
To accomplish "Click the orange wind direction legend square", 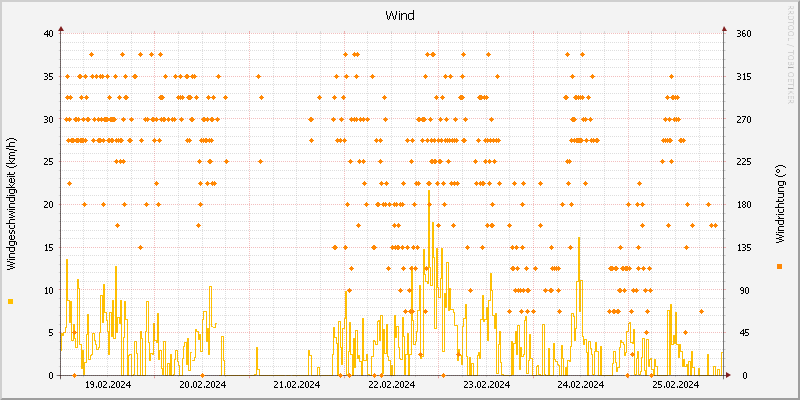I will 779,266.
